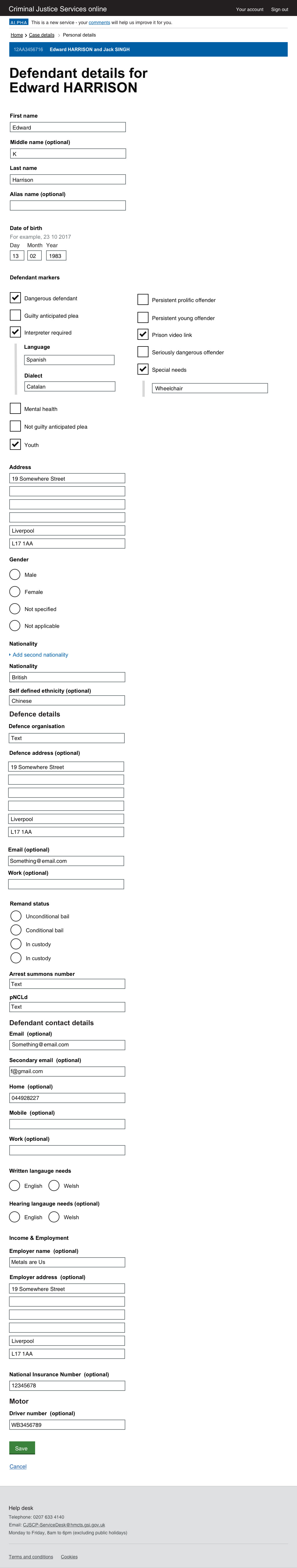The image size is (297, 1568).
Task: Click the Dialect text field
Action: coord(70,387)
